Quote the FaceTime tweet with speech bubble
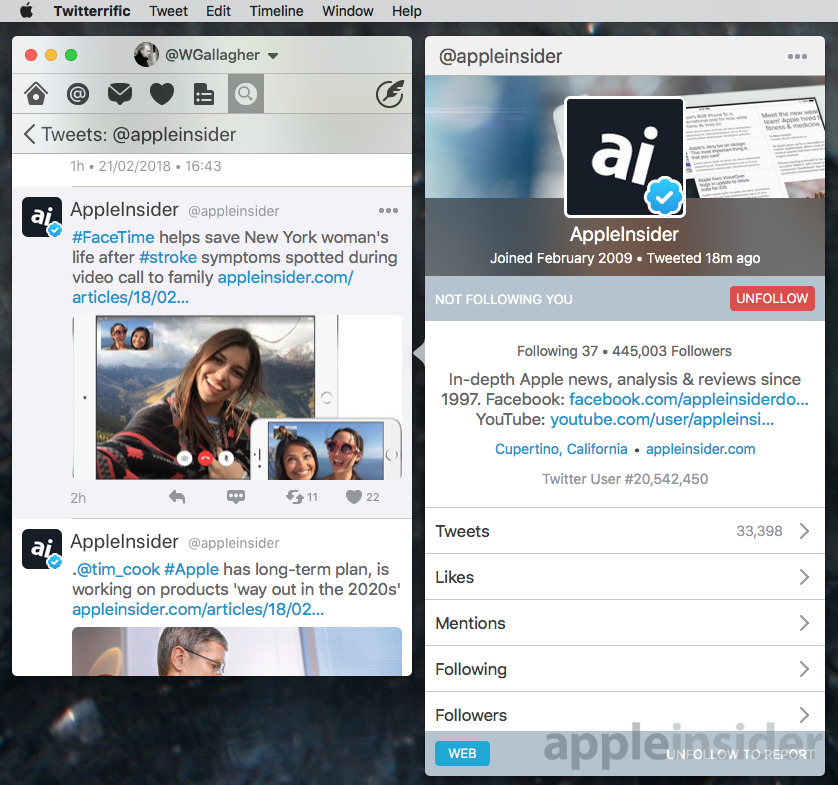The height and width of the screenshot is (785, 838). pyautogui.click(x=236, y=497)
